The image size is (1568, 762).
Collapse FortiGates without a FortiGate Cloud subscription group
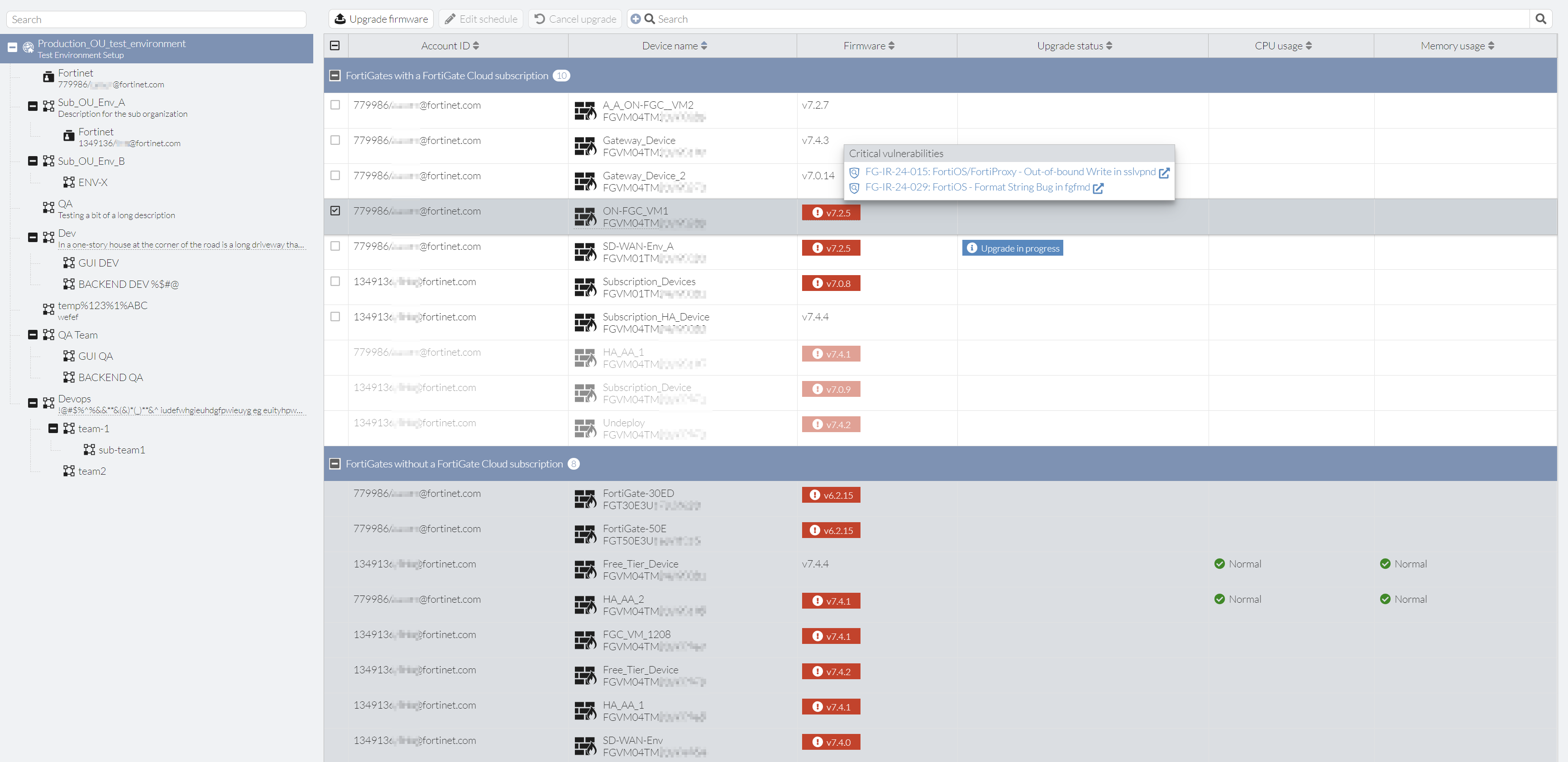(x=335, y=464)
